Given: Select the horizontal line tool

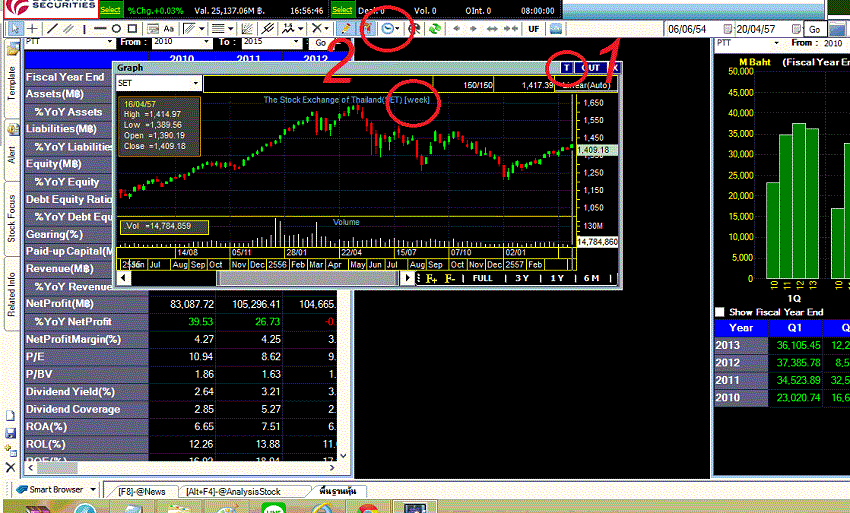Looking at the screenshot, I should [100, 28].
